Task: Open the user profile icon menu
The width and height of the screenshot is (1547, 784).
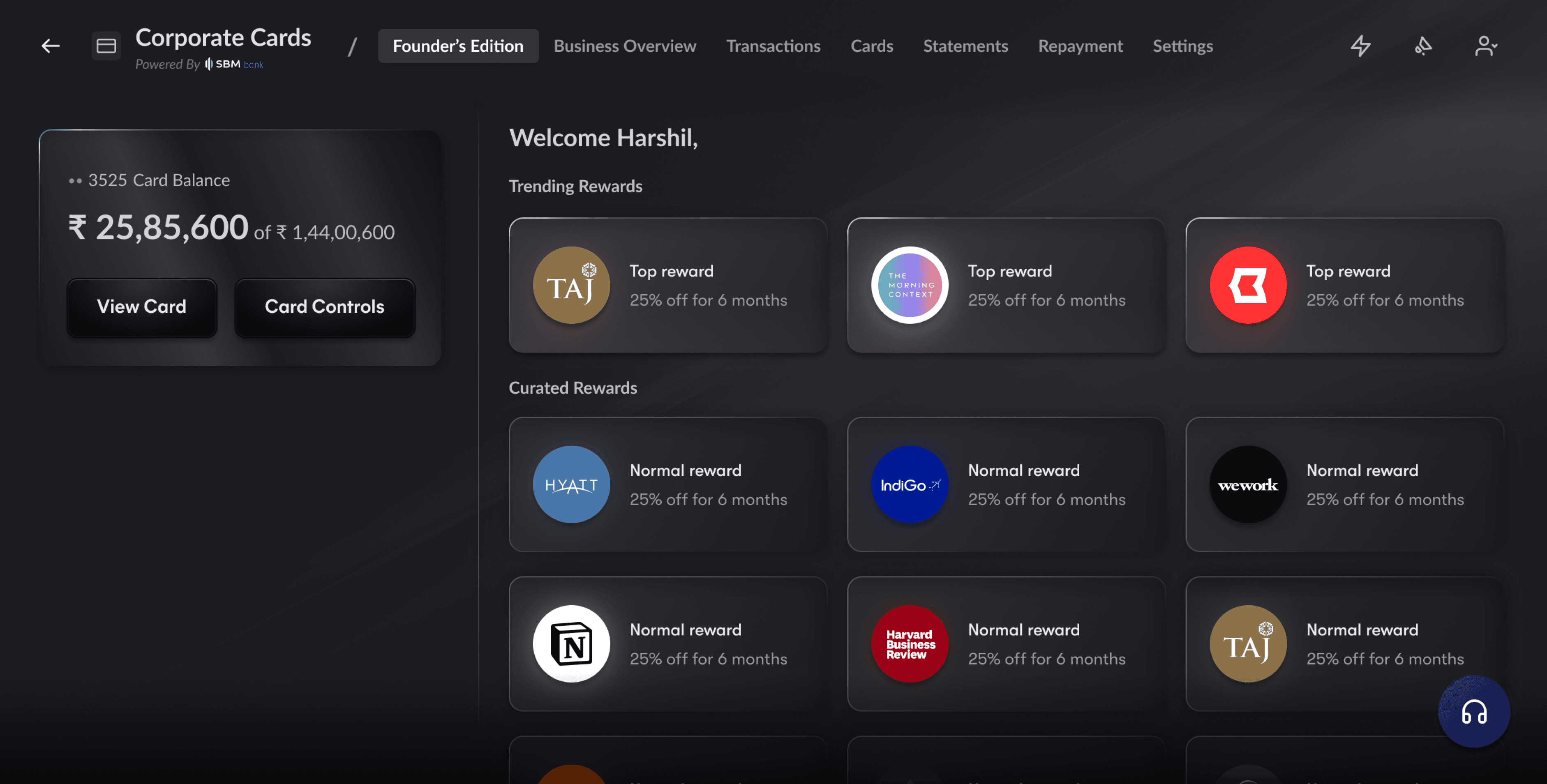Action: coord(1485,46)
